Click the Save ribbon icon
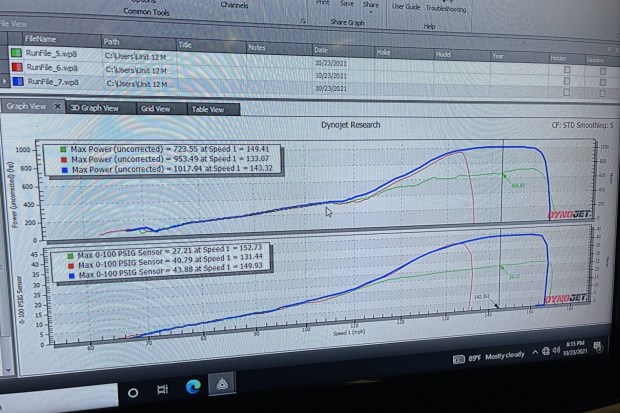This screenshot has height=413, width=620. [x=348, y=3]
